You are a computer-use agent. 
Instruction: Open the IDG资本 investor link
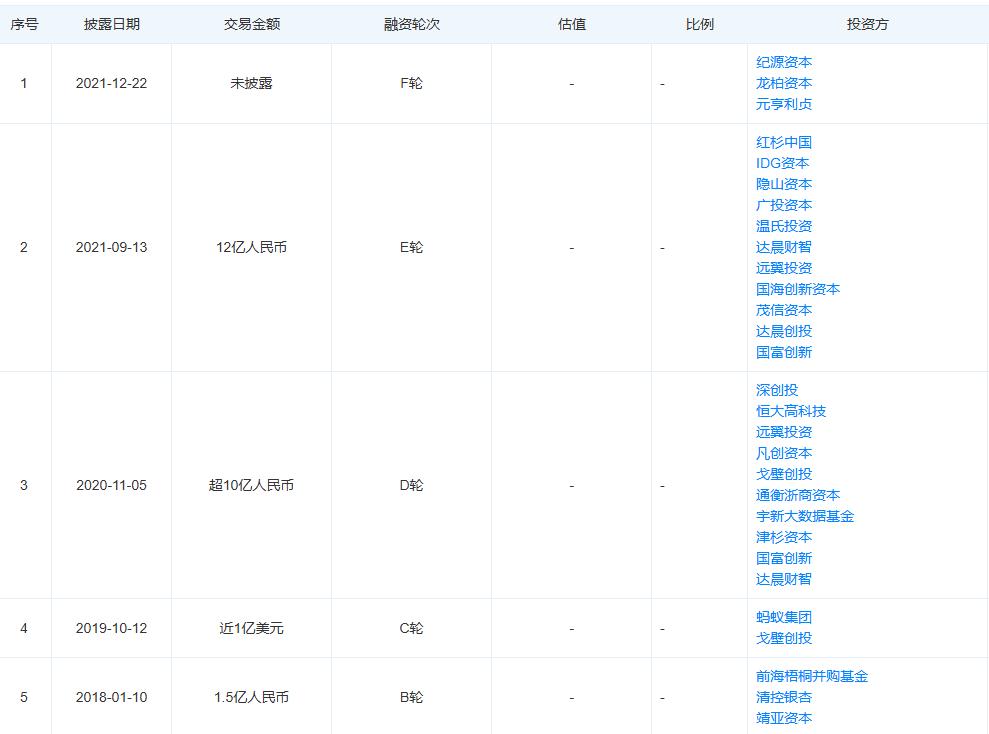[783, 163]
